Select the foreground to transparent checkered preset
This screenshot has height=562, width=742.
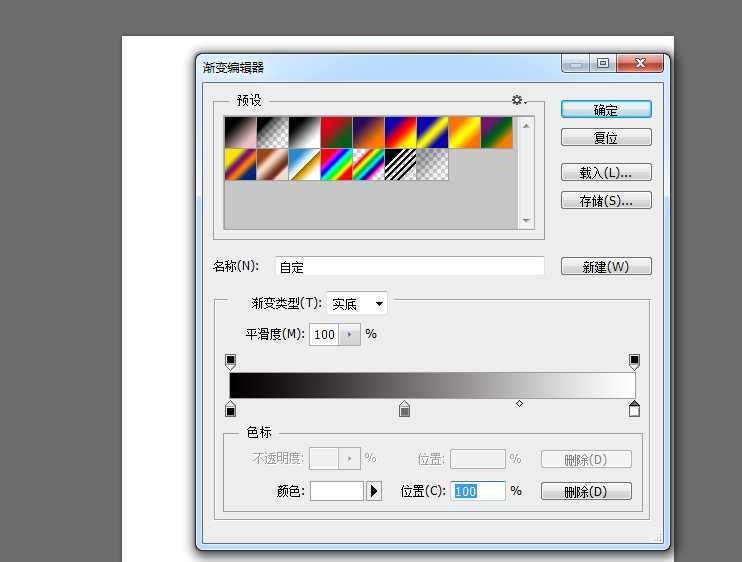click(x=273, y=132)
